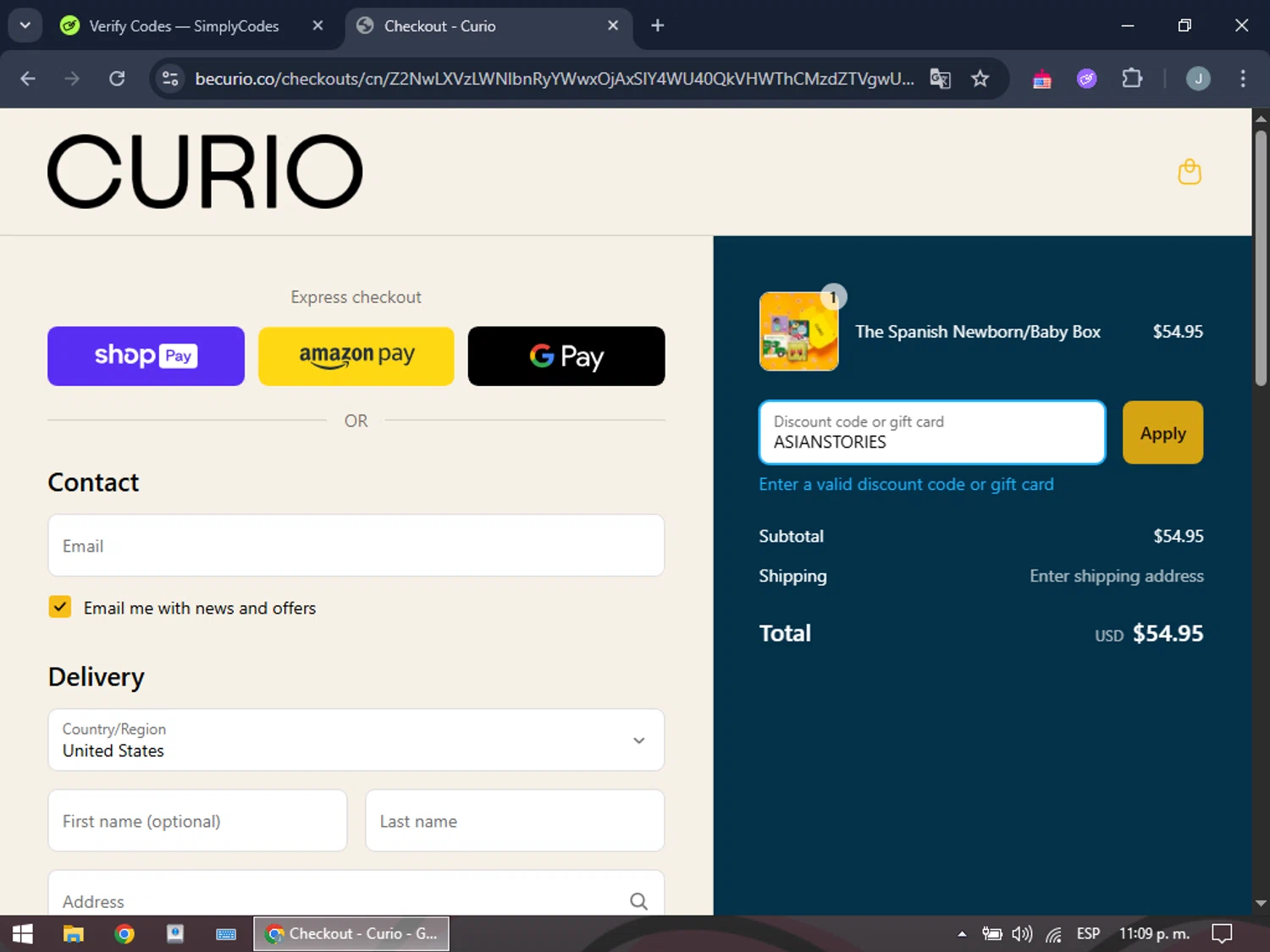Show hidden system tray icons

962,934
